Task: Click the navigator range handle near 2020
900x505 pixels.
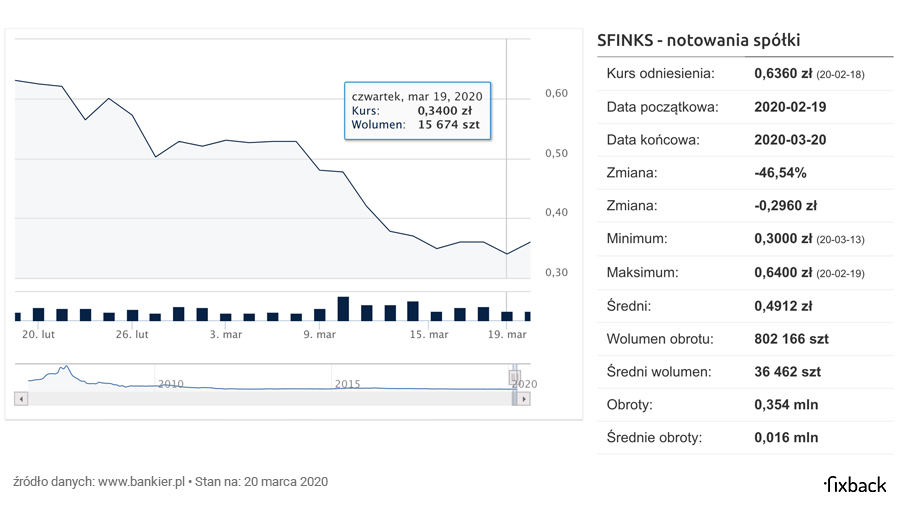Action: click(514, 377)
